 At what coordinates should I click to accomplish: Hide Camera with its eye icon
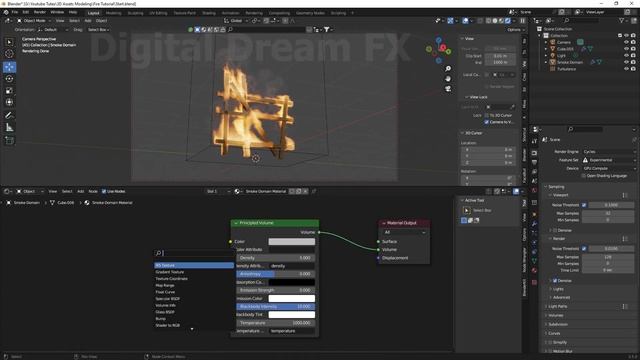(626, 42)
